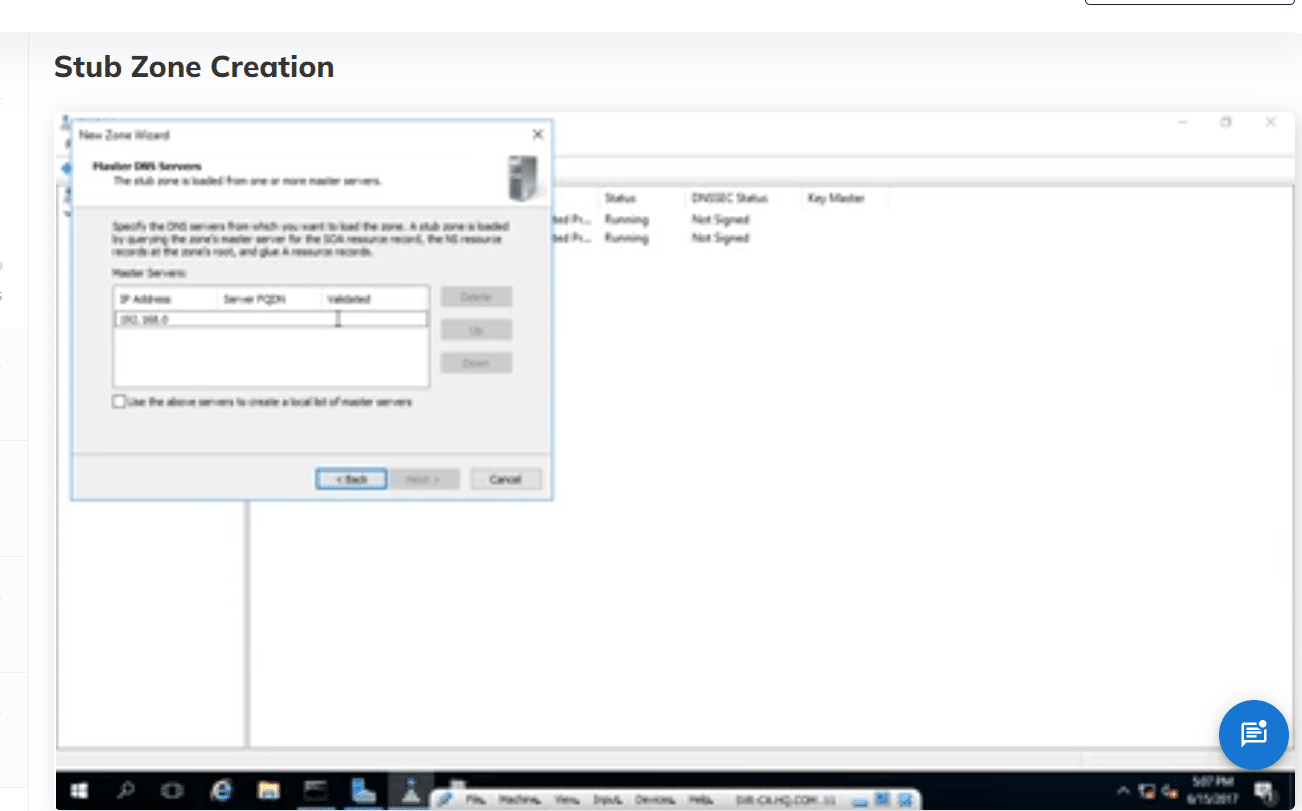Viewport: 1302px width, 811px height.
Task: Click the Status column header
Action: [620, 199]
